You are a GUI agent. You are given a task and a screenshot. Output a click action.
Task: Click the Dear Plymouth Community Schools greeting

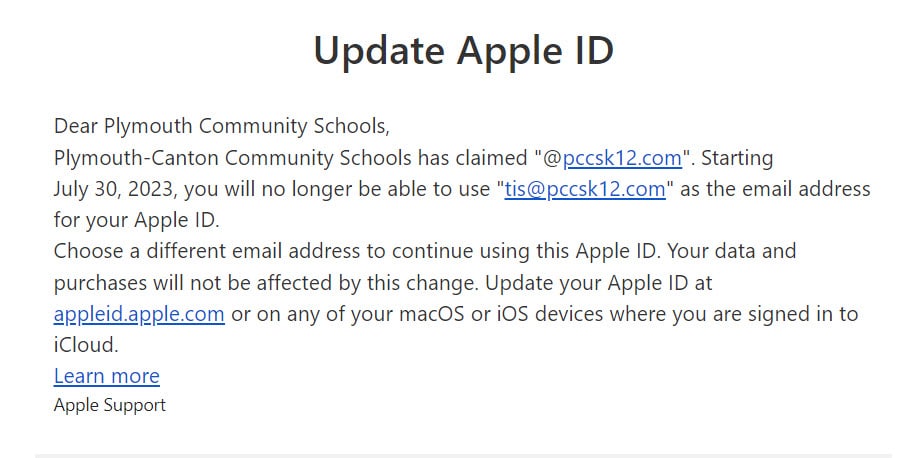(x=221, y=126)
